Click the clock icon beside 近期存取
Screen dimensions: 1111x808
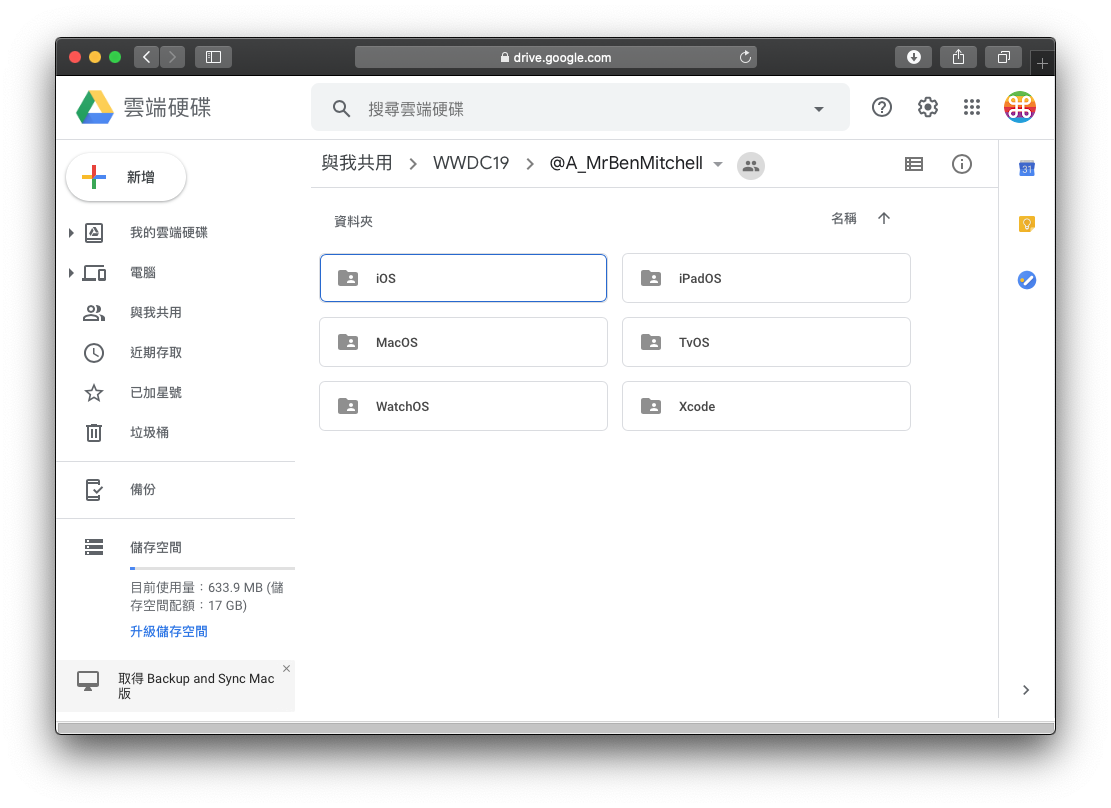[94, 353]
